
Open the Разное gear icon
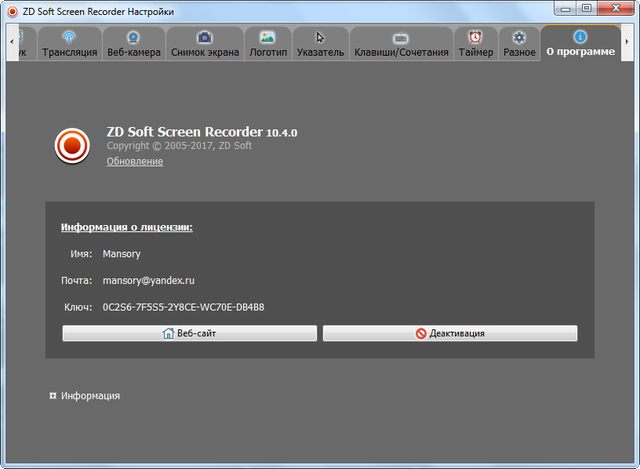coord(519,37)
